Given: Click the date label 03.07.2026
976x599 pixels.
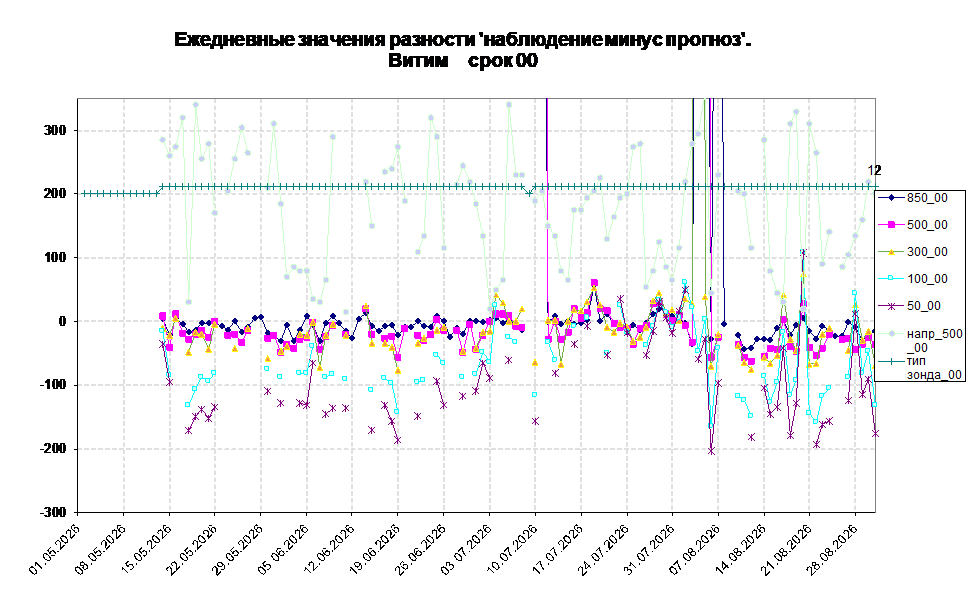Looking at the screenshot, I should point(467,549).
